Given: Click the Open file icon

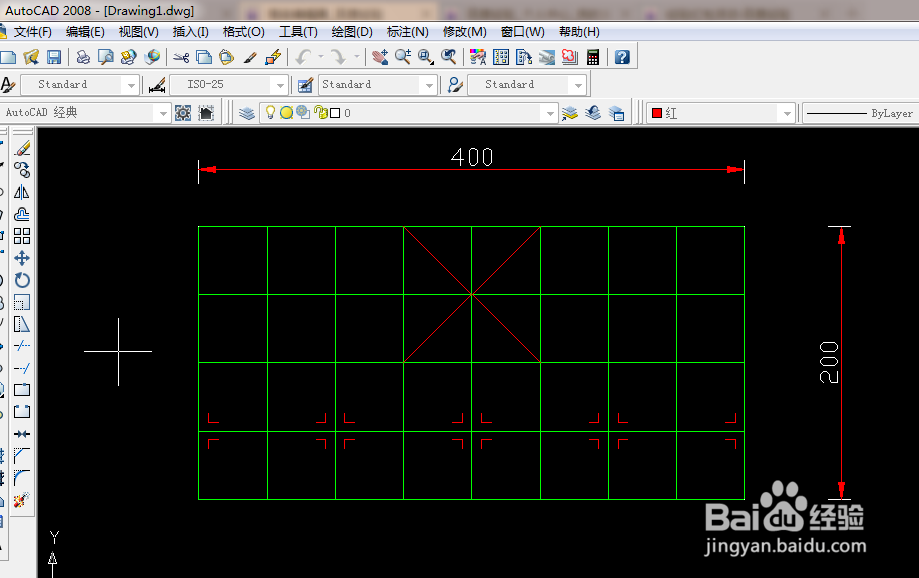Looking at the screenshot, I should [31, 57].
